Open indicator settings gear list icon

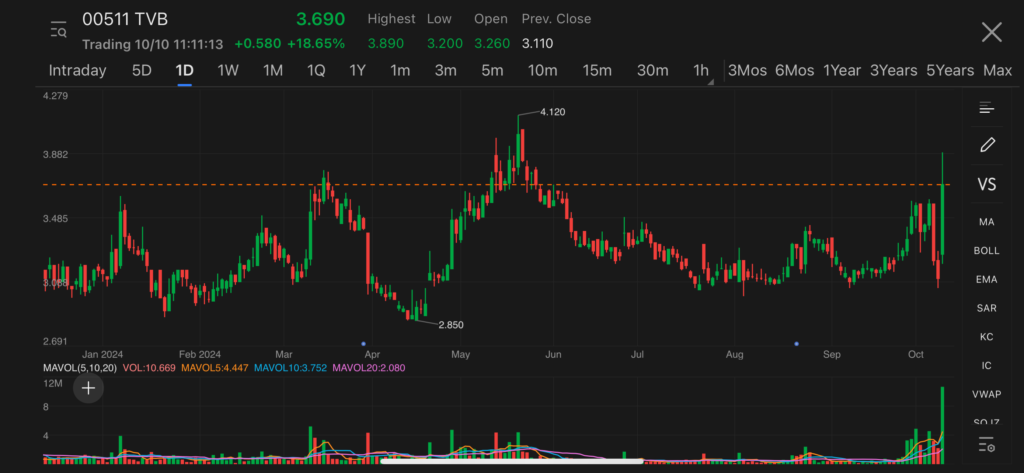pyautogui.click(x=987, y=445)
